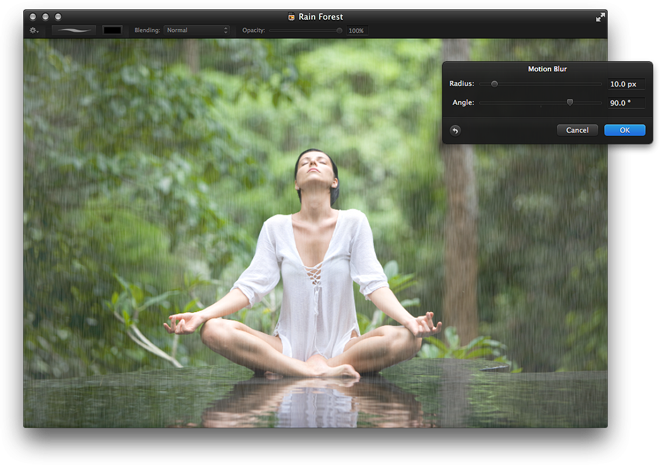Screen dimensions: 660x465
Task: Open the Blending mode Normal dropdown
Action: tap(197, 30)
